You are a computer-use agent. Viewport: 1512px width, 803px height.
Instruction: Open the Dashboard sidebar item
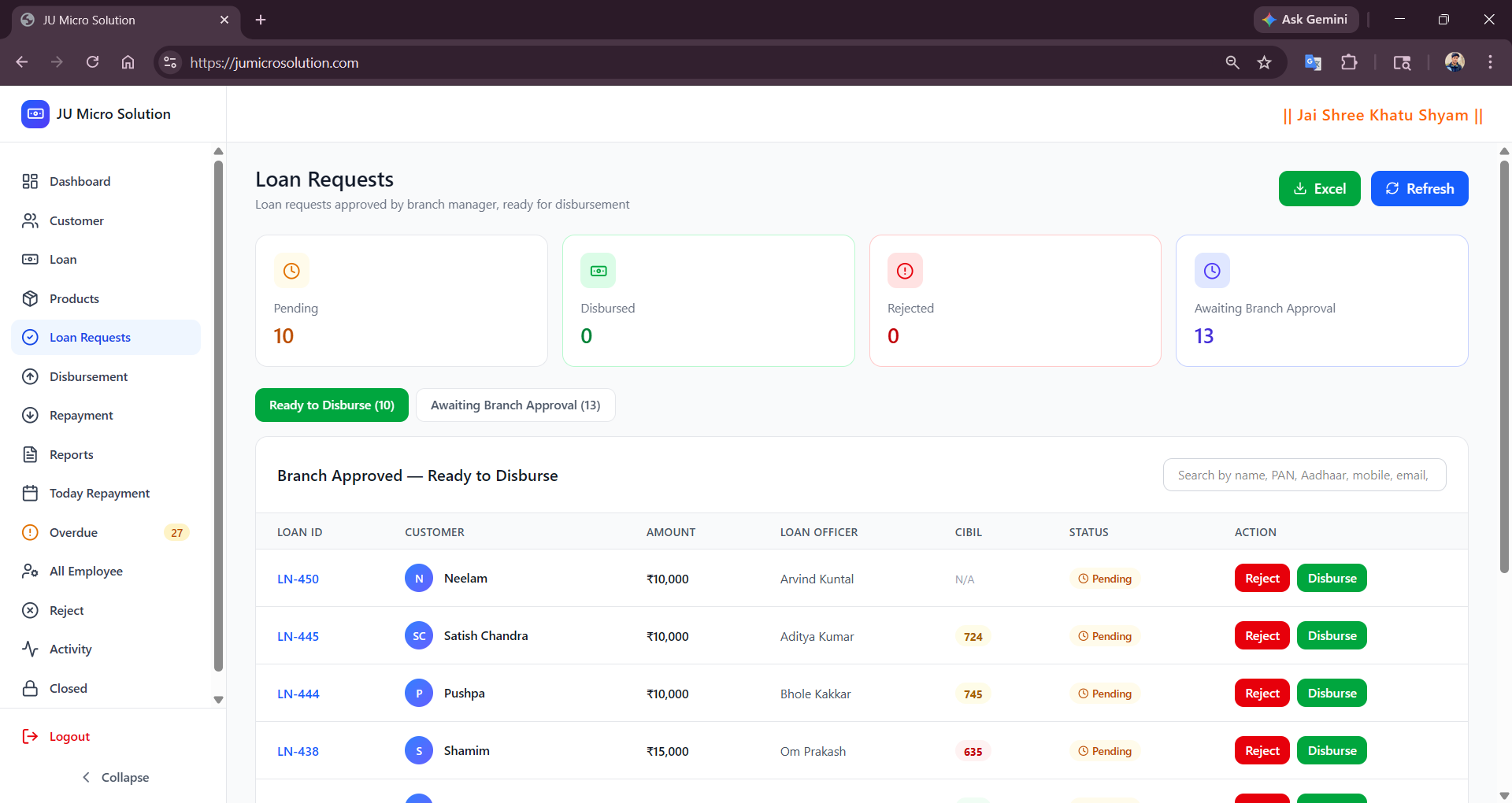pyautogui.click(x=106, y=181)
